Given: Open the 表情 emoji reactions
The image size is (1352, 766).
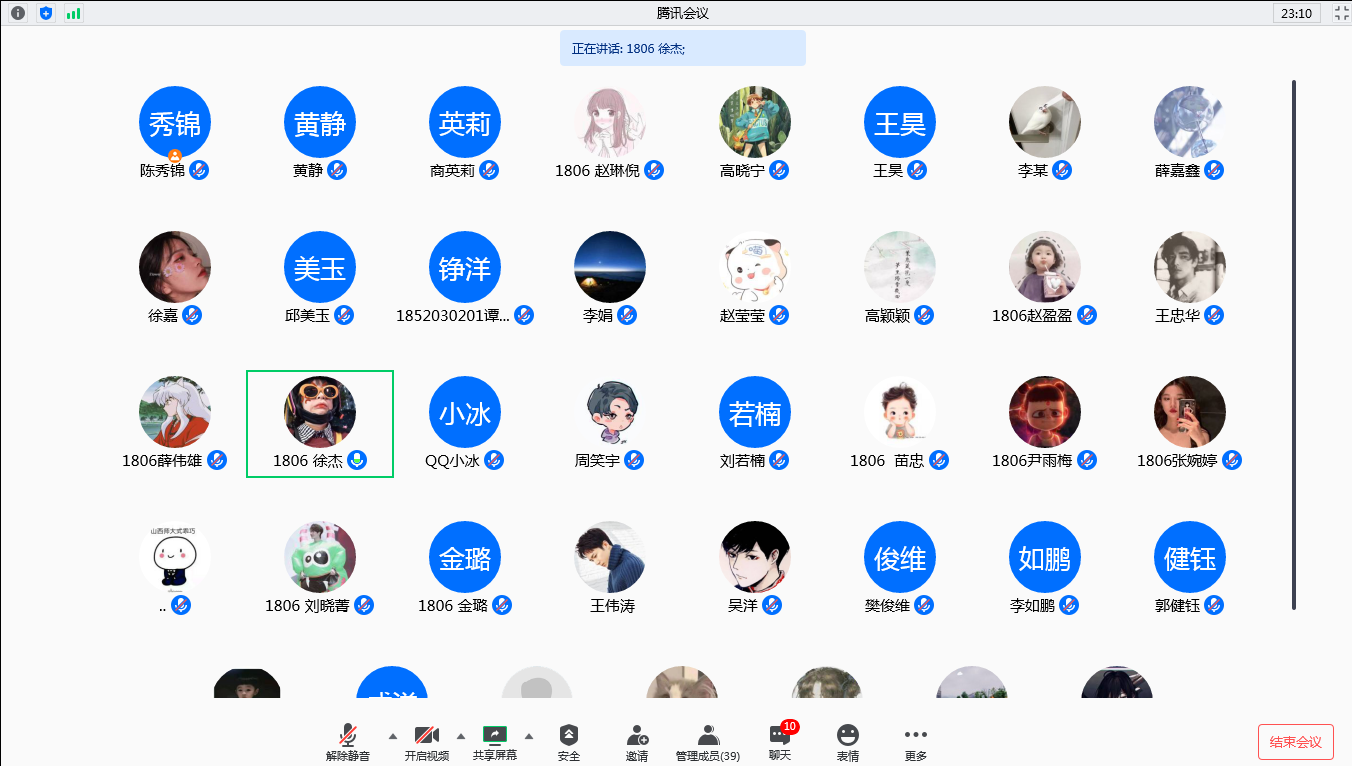Looking at the screenshot, I should 848,741.
